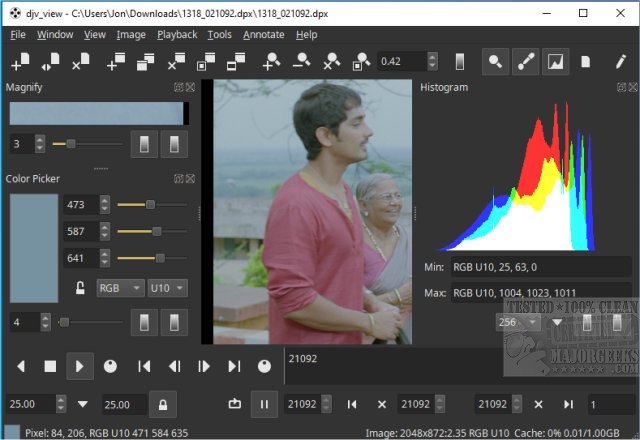Toggle the Histogram tool icon
640x440 pixels.
tap(555, 62)
